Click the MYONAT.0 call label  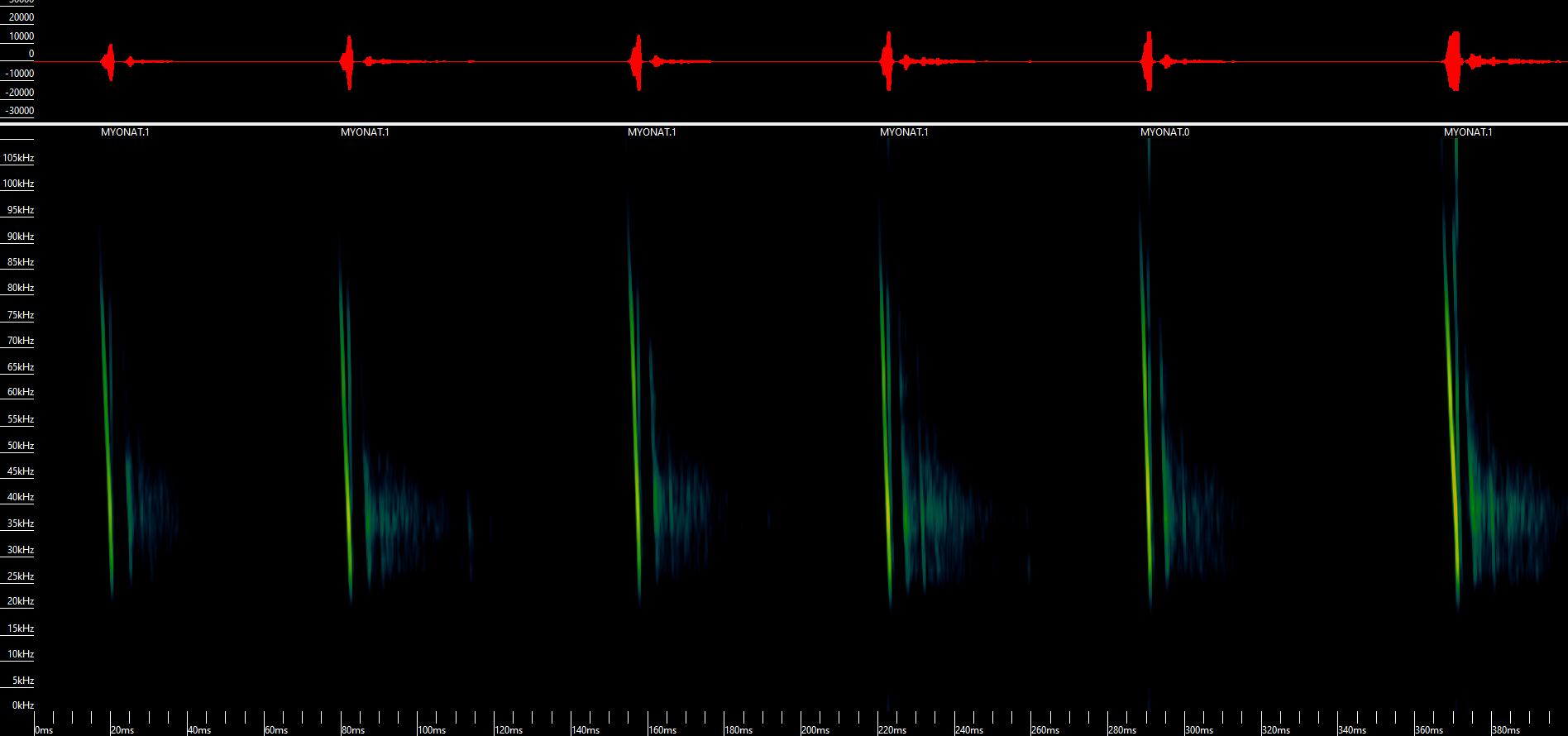[x=1164, y=132]
